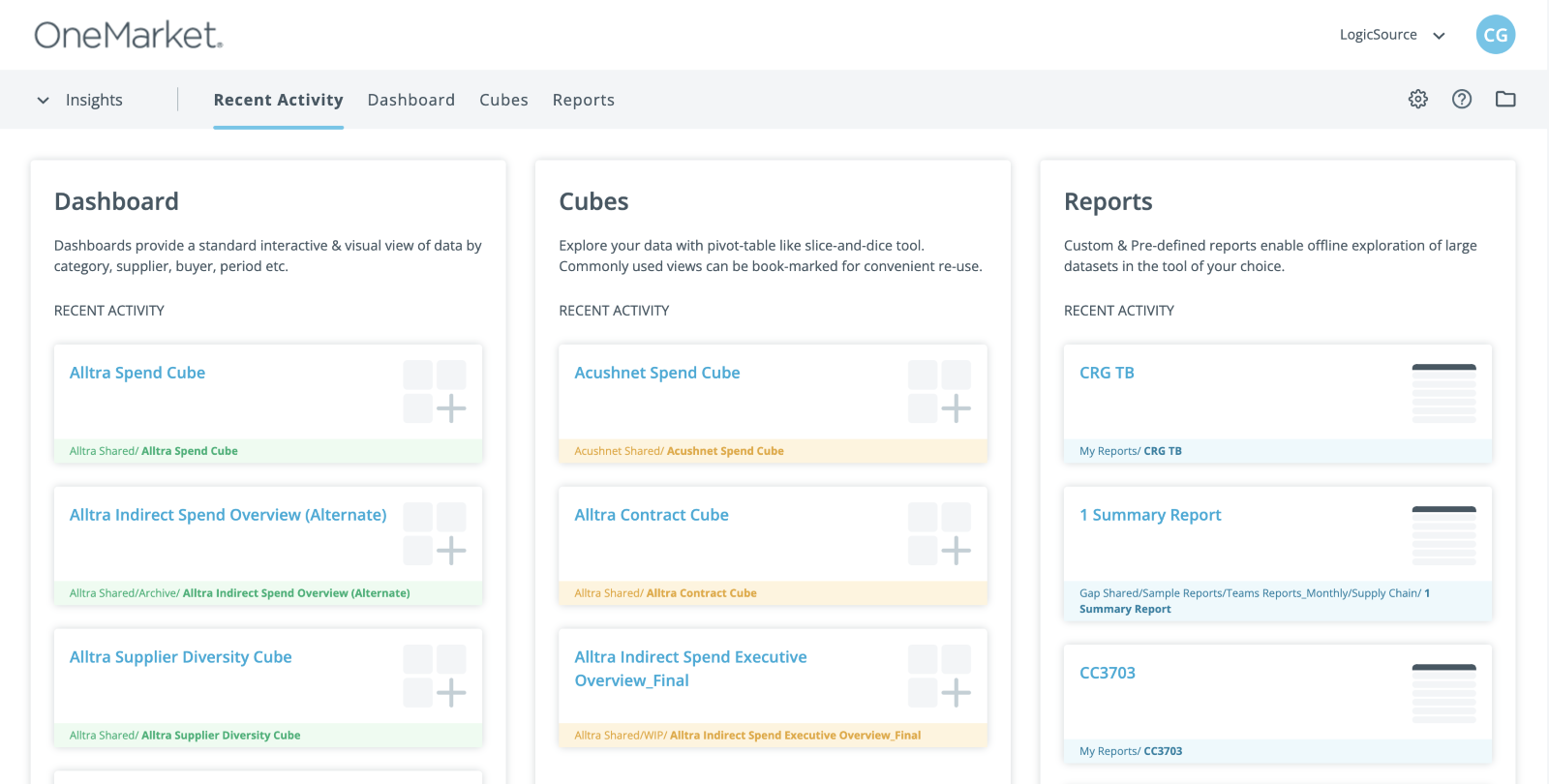
Task: Click the Reports section heading
Action: [x=1109, y=201]
